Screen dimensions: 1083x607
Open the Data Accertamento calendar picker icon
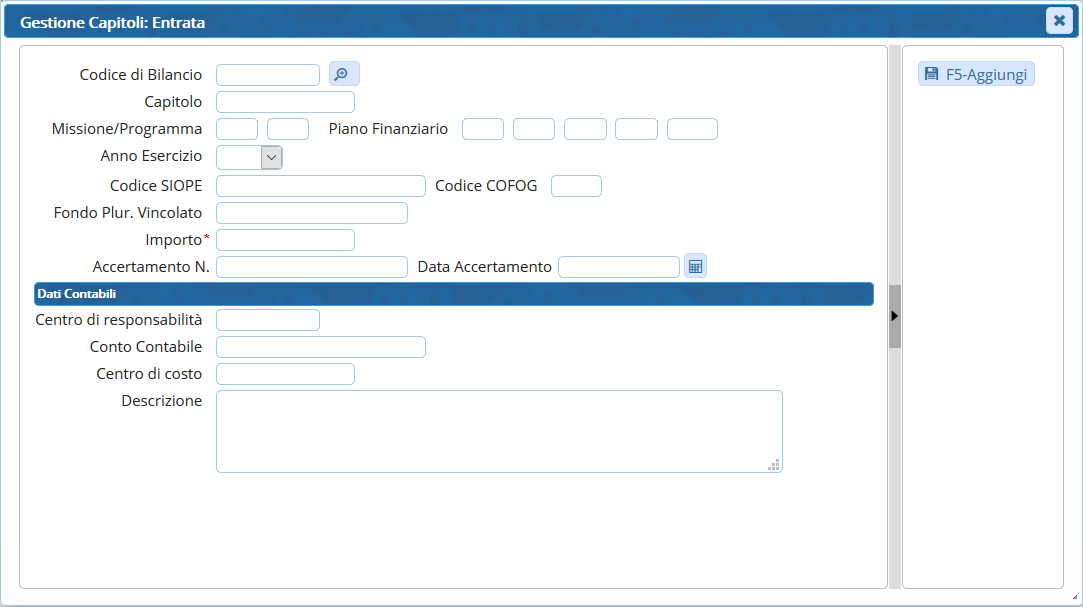[x=695, y=266]
